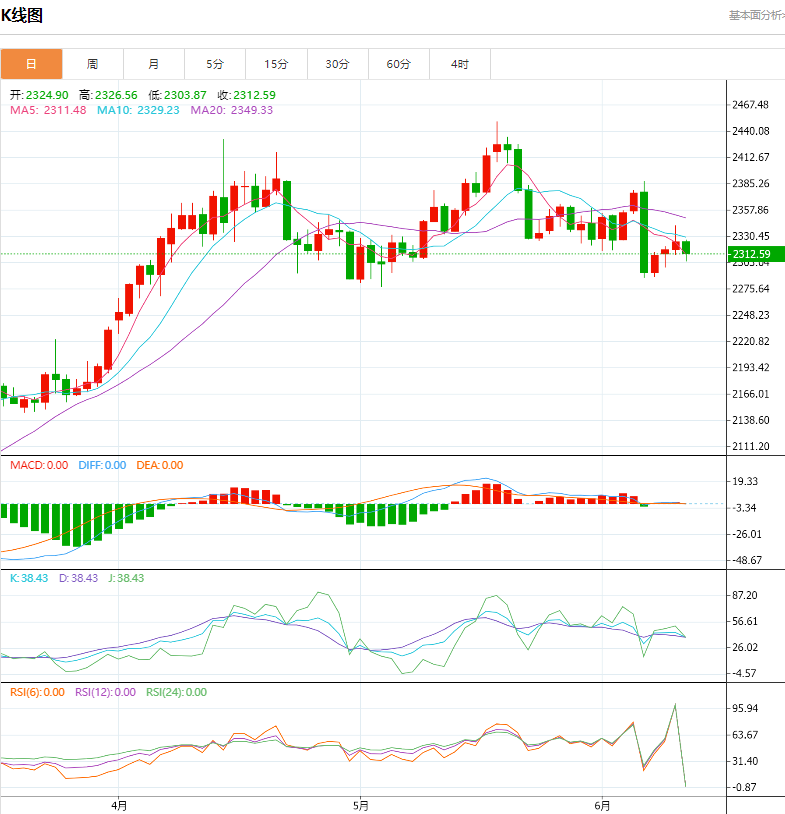Switch to the 月 monthly tab
The image size is (785, 814).
click(x=153, y=64)
